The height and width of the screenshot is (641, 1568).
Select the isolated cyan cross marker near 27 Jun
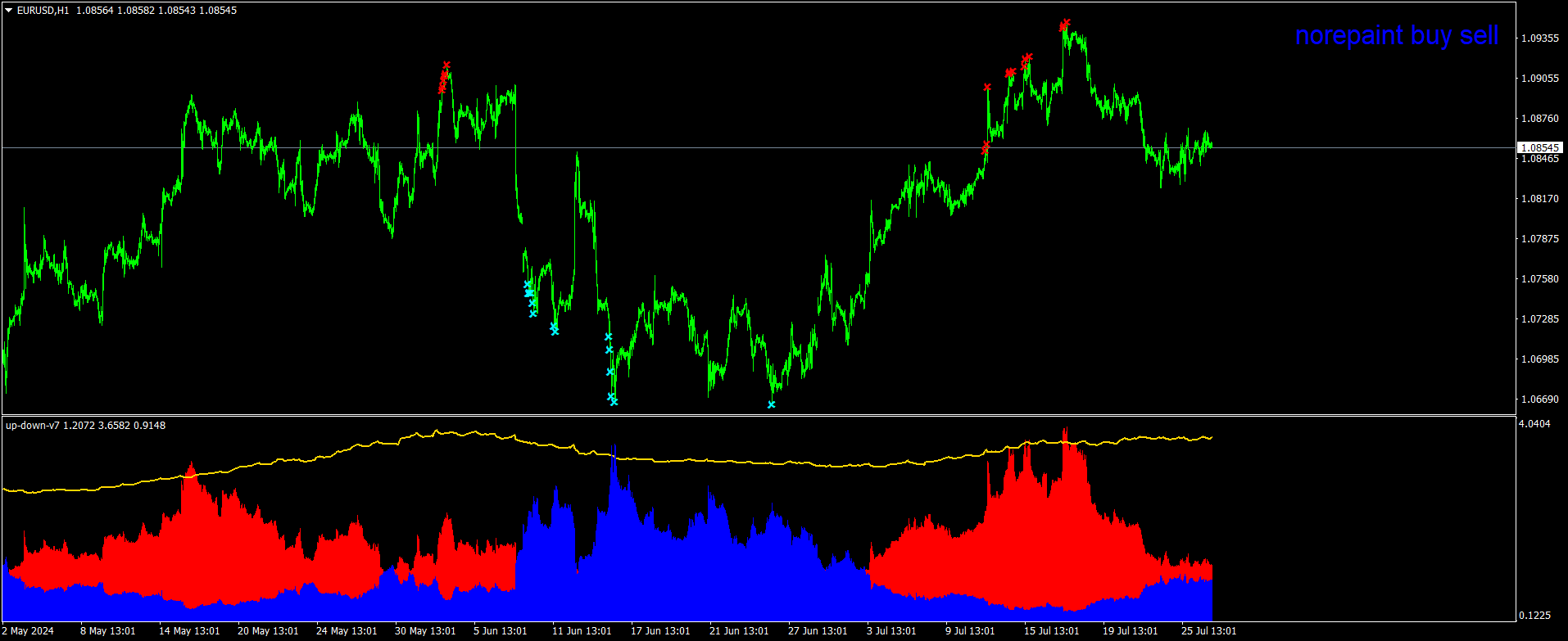tap(771, 404)
